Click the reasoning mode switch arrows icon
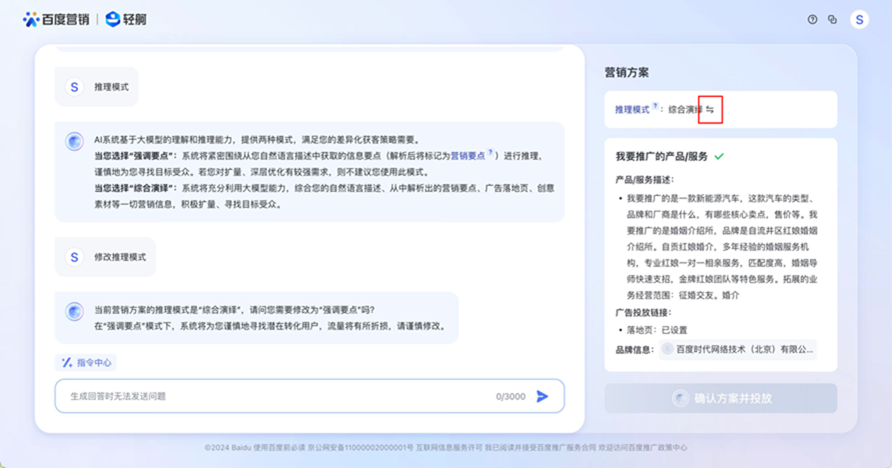Screen dimensions: 892x468 point(710,109)
